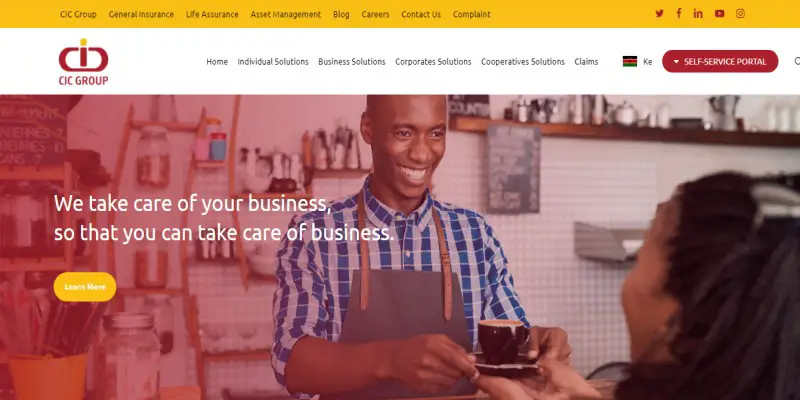800x400 pixels.
Task: Open search via the magnifier icon
Action: 797,62
